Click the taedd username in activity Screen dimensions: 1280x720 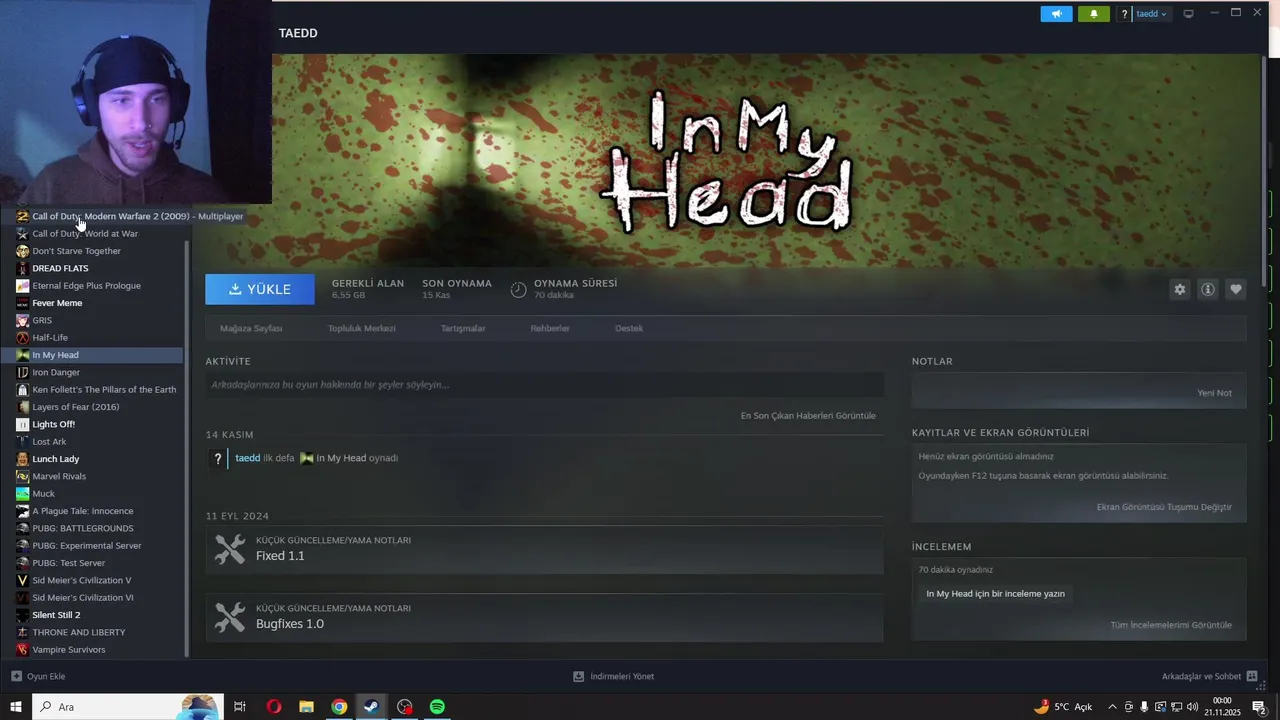click(247, 458)
